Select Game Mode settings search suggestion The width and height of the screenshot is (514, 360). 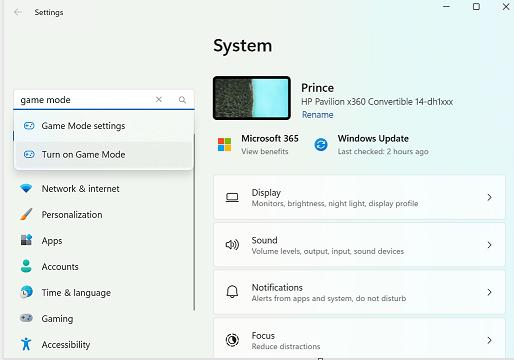tap(104, 126)
